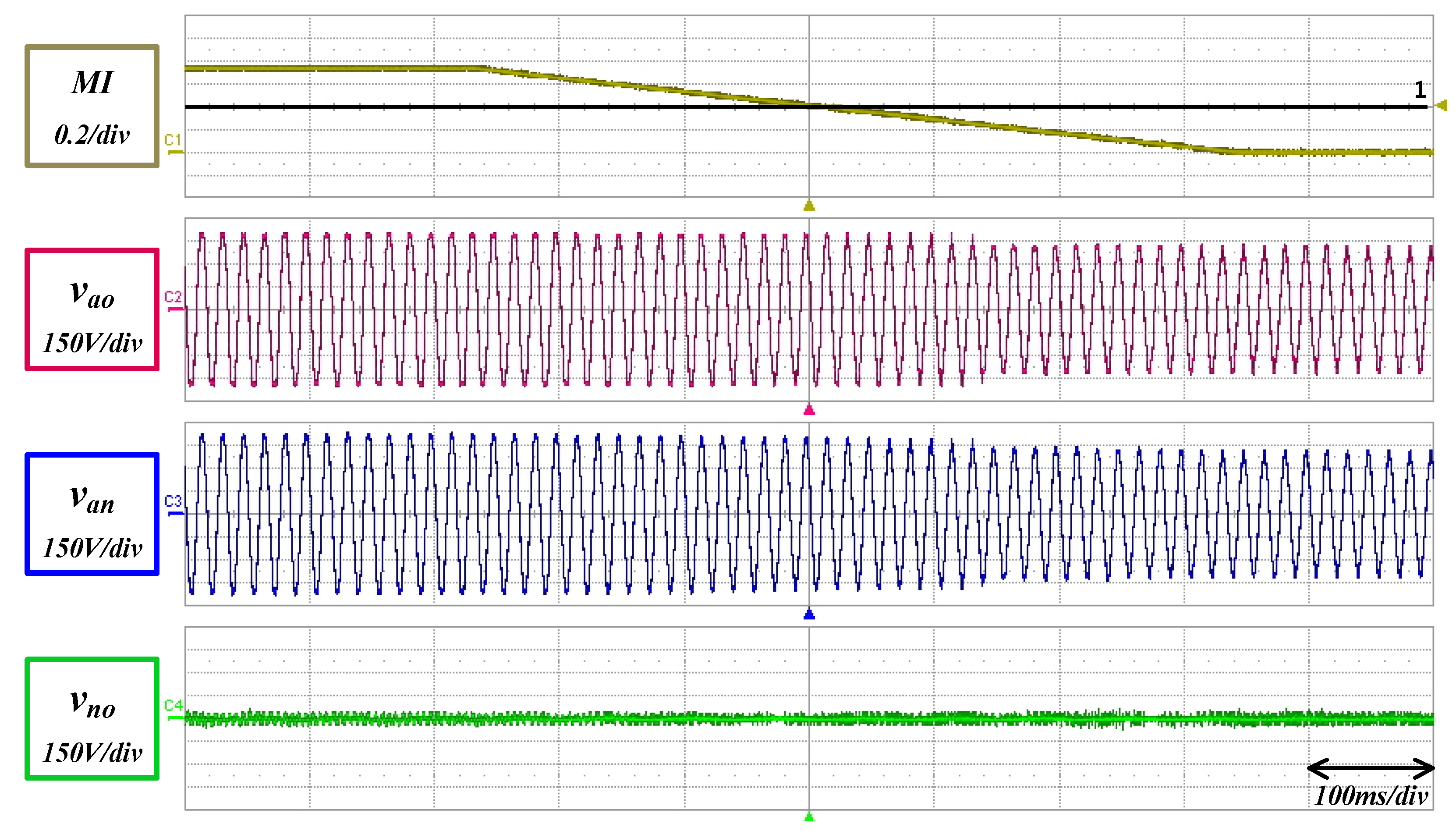Click the 100ms/div time scale text
Viewport: 1456px width, 831px height.
(x=1371, y=795)
